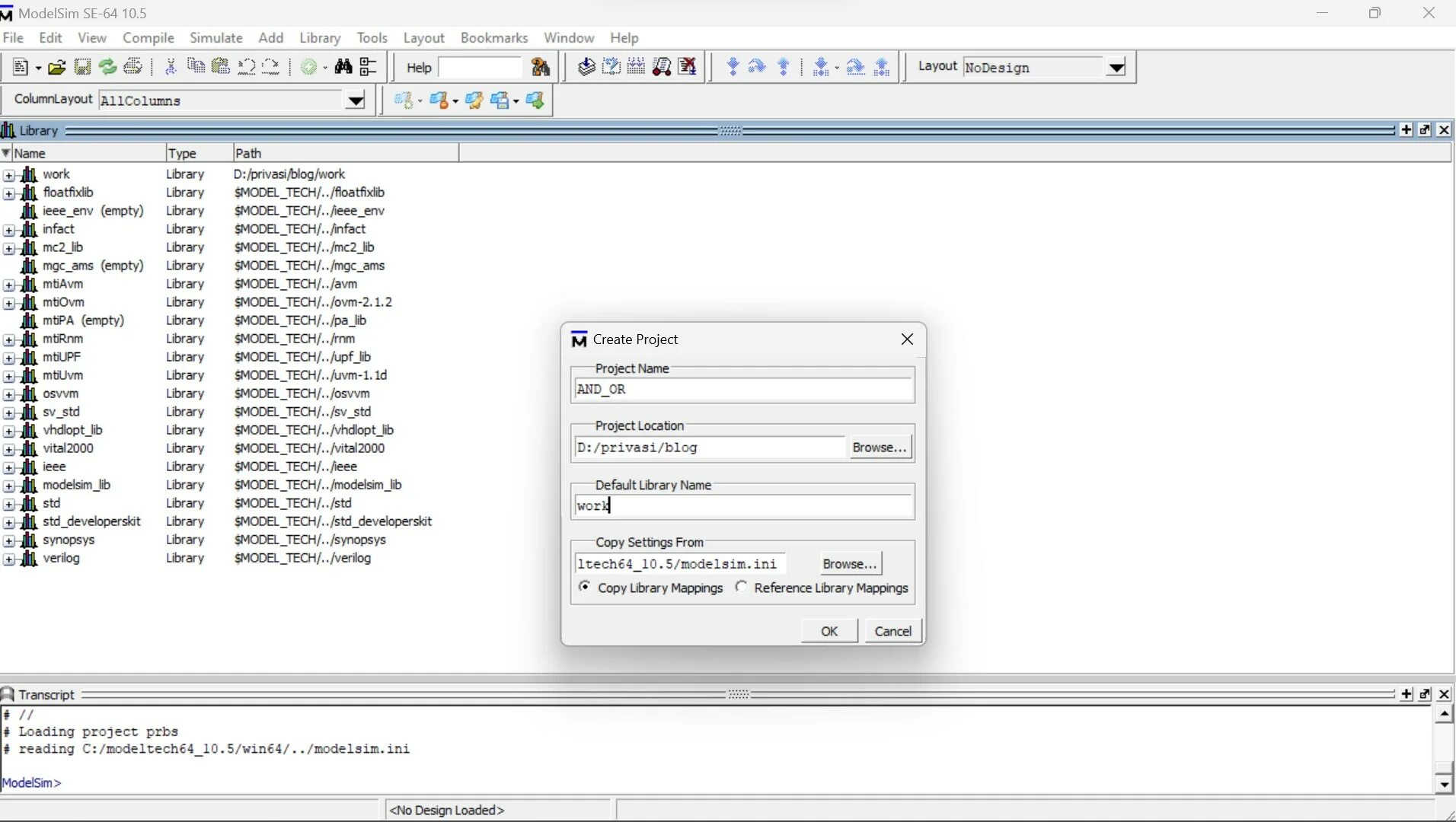
Task: Click the Compile toolbar icon
Action: click(x=586, y=67)
